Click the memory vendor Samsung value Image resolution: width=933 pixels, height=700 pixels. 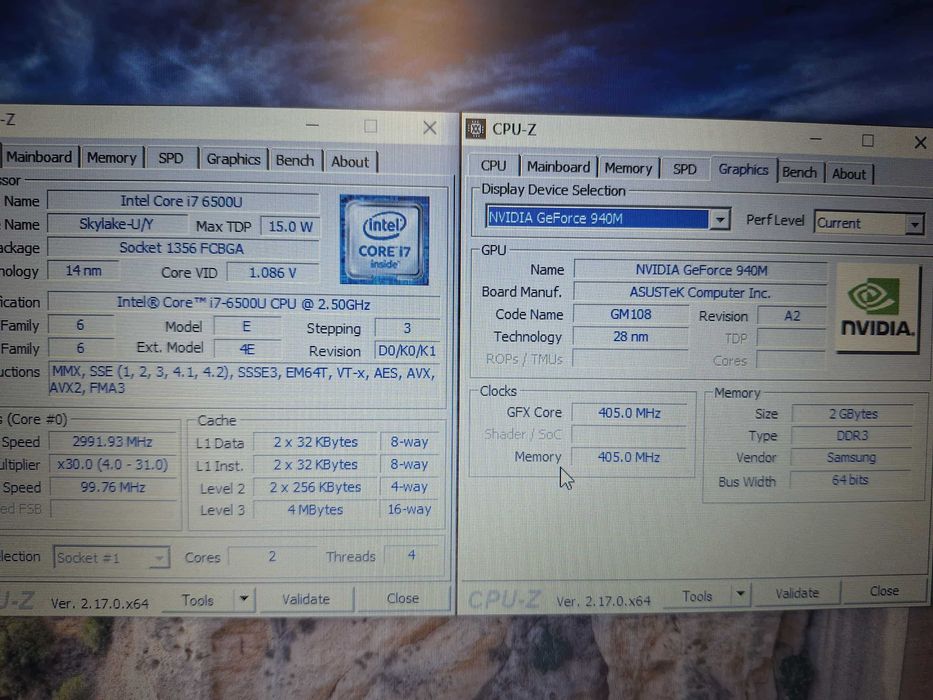(851, 457)
